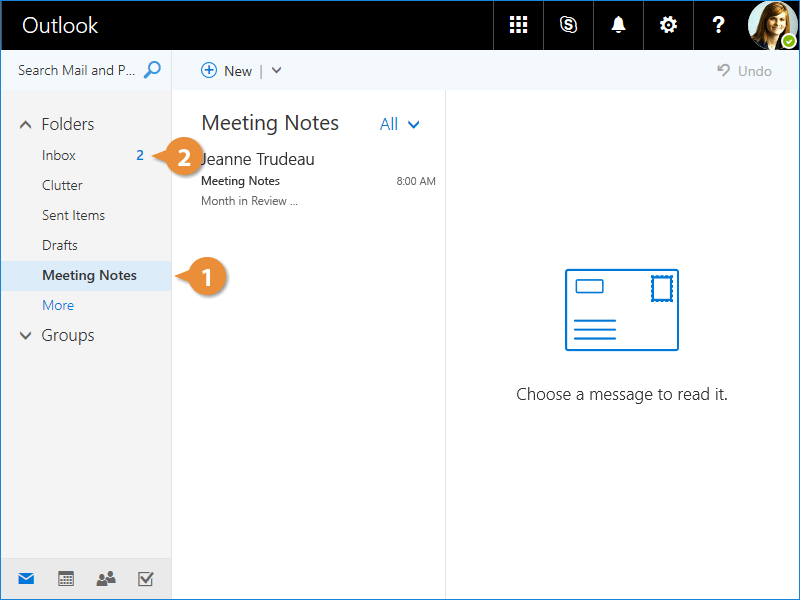The width and height of the screenshot is (800, 600).
Task: Expand the Groups section
Action: coord(26,336)
